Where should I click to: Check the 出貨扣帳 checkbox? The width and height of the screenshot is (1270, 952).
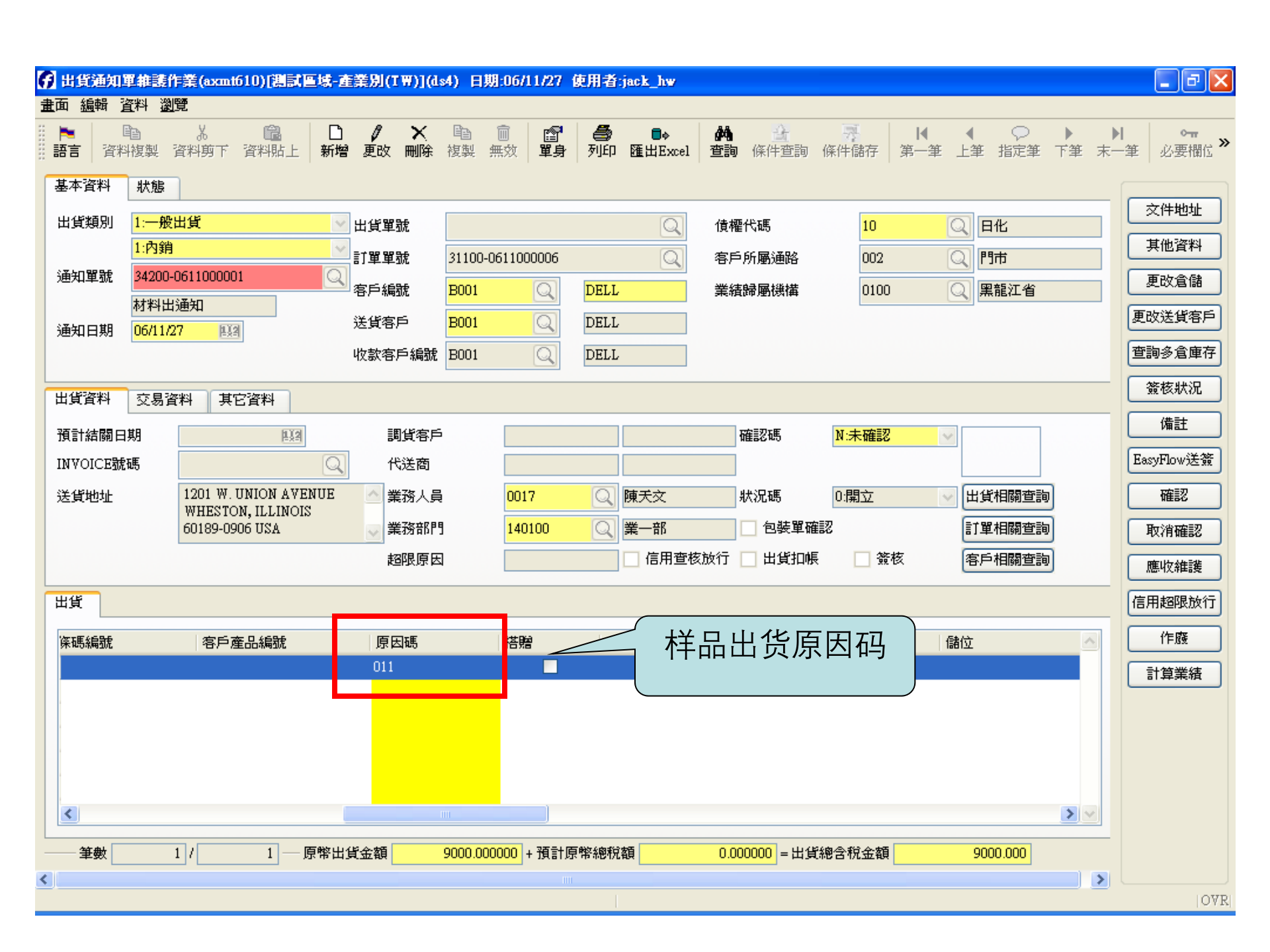coord(748,559)
